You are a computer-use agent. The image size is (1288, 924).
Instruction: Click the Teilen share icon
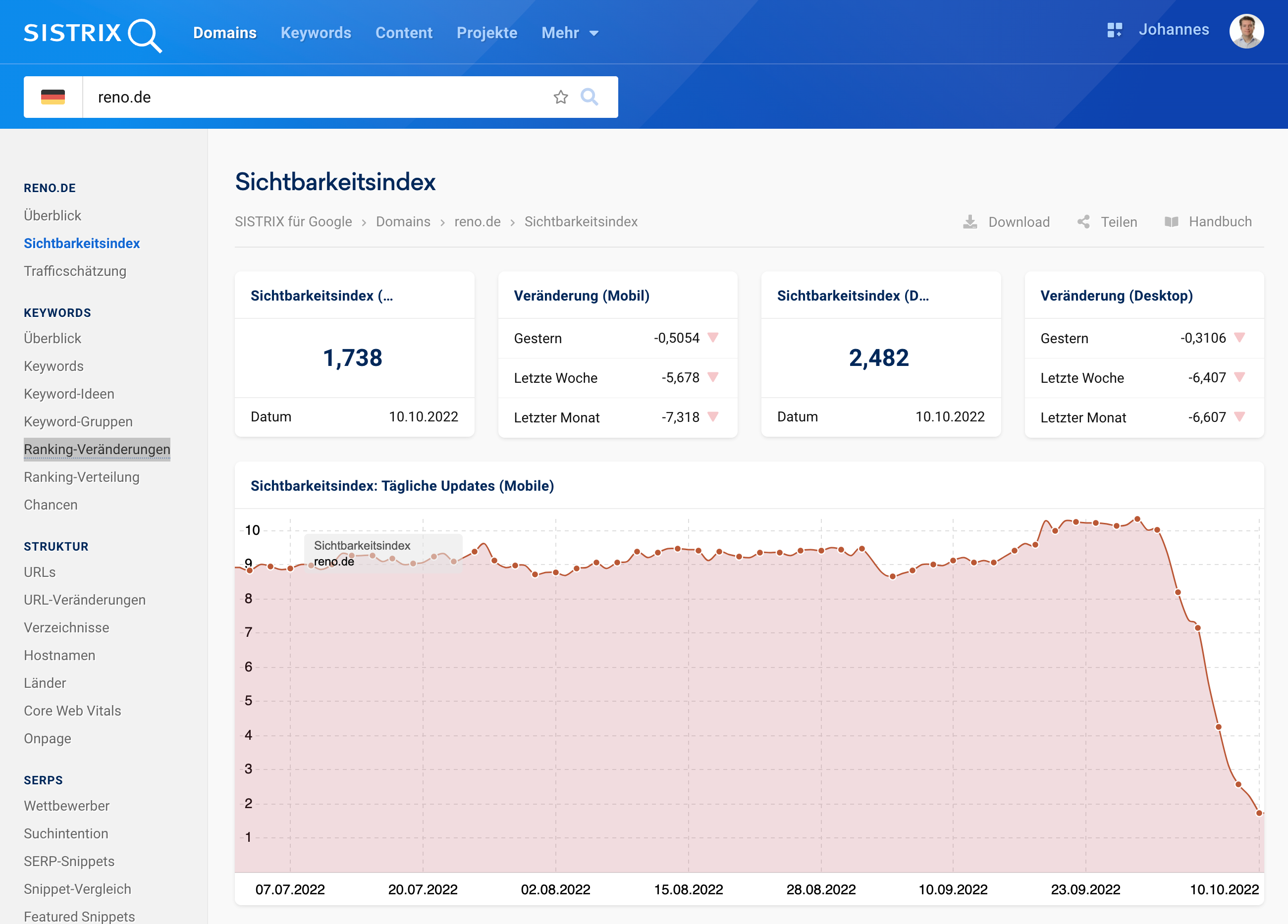click(1083, 222)
